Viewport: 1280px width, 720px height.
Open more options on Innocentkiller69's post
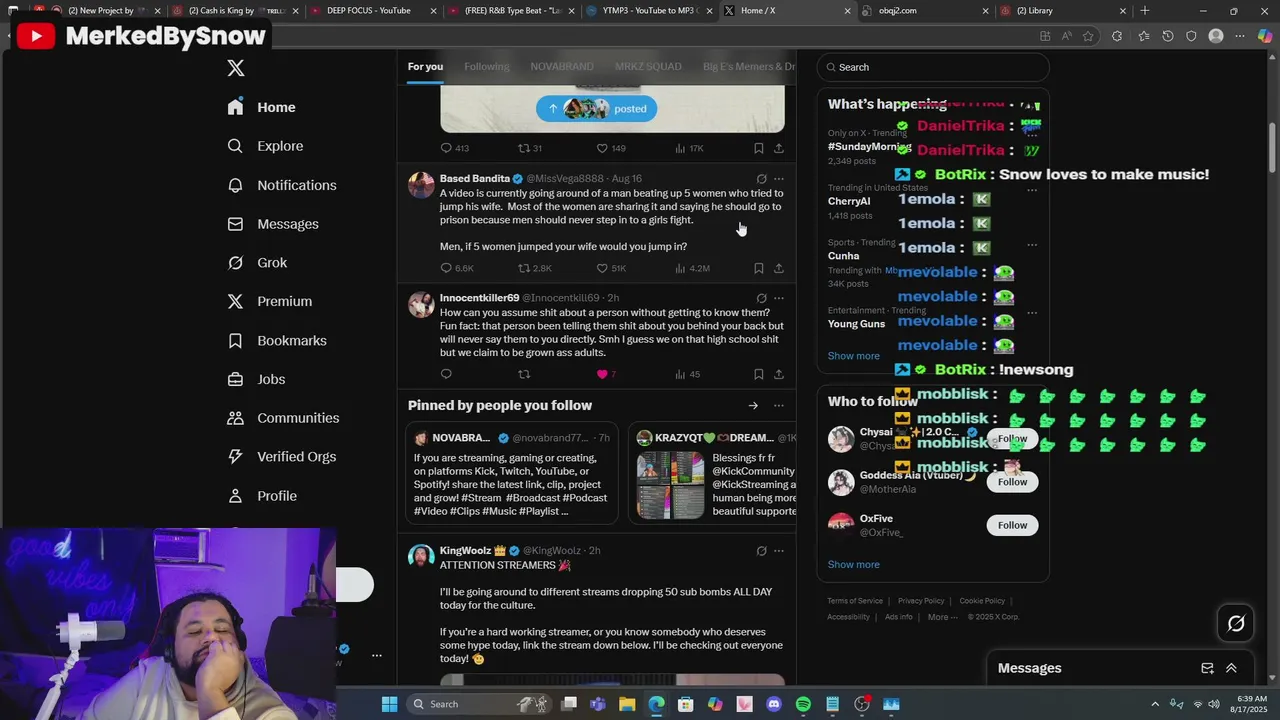click(x=779, y=298)
